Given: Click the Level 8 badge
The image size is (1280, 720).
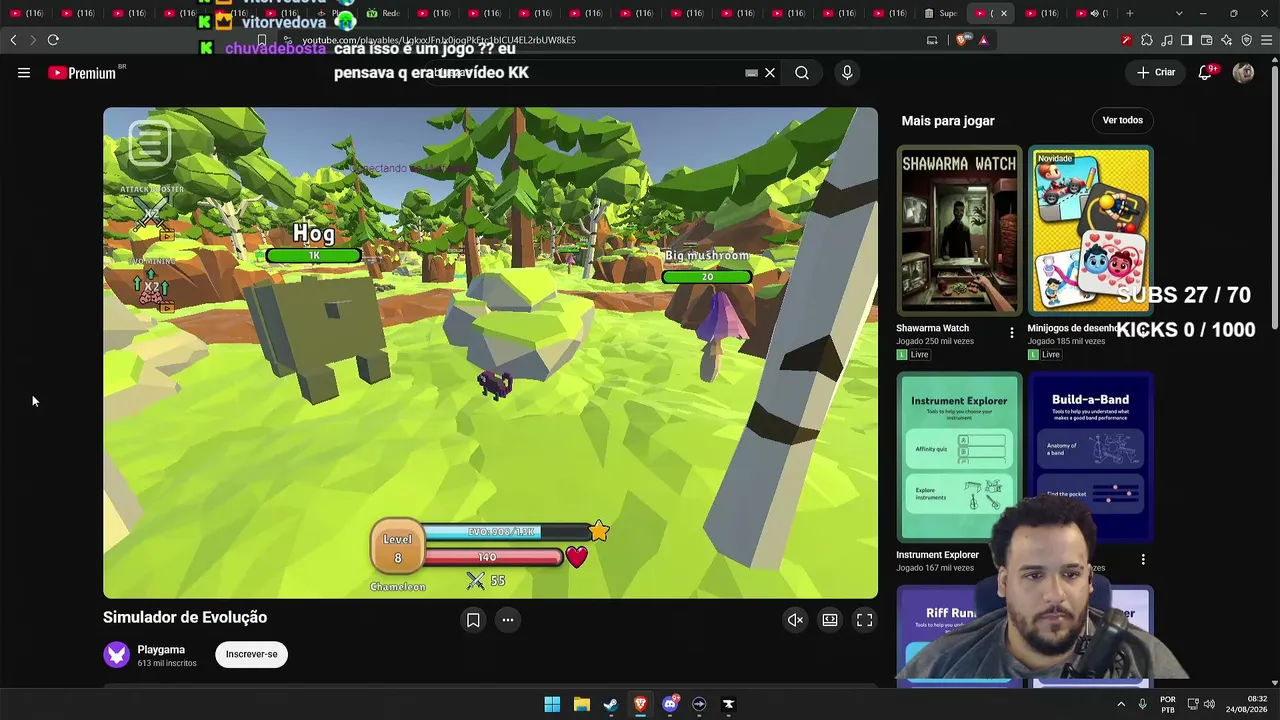Looking at the screenshot, I should [x=397, y=547].
